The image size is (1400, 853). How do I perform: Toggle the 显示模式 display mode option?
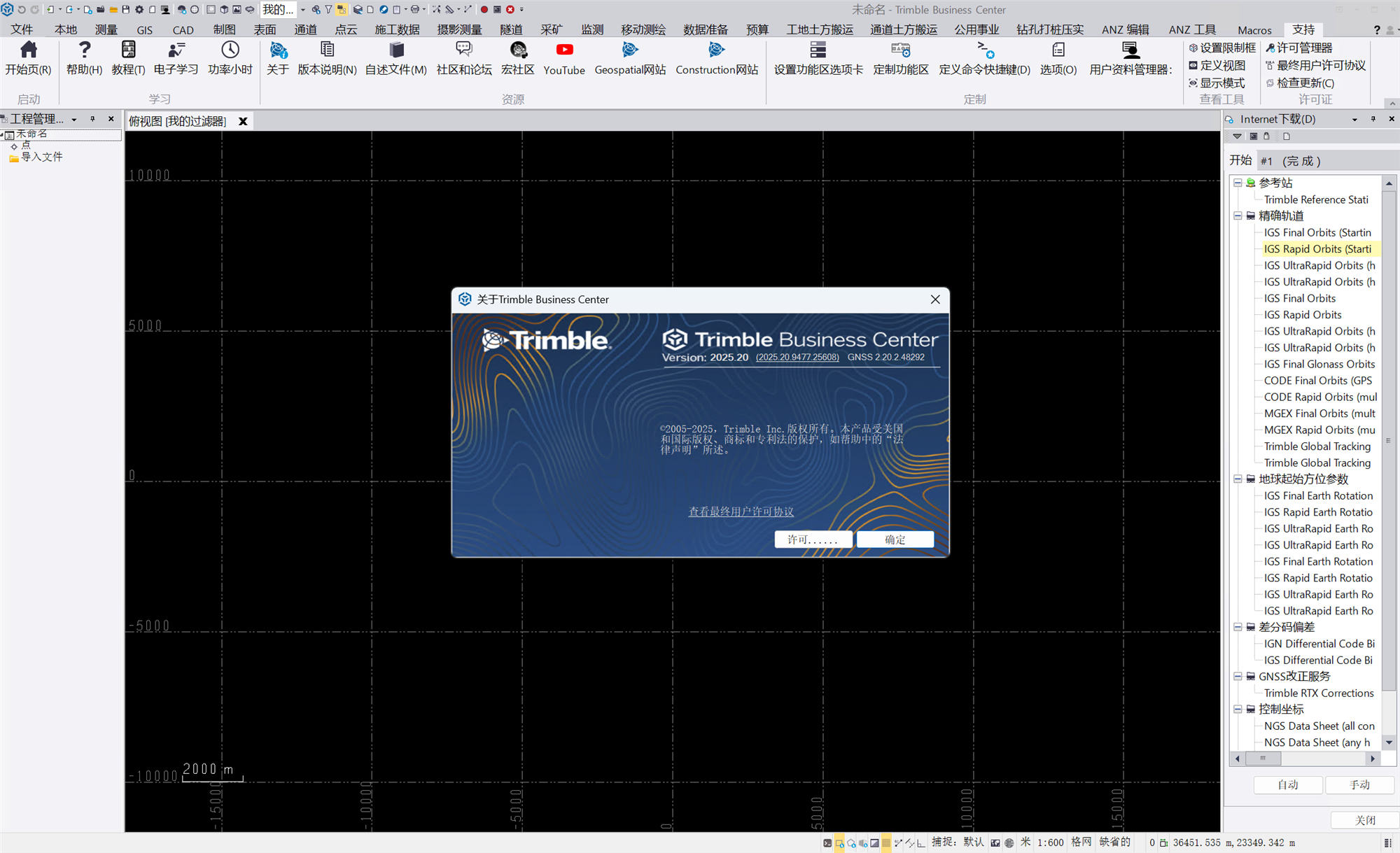tap(1217, 83)
